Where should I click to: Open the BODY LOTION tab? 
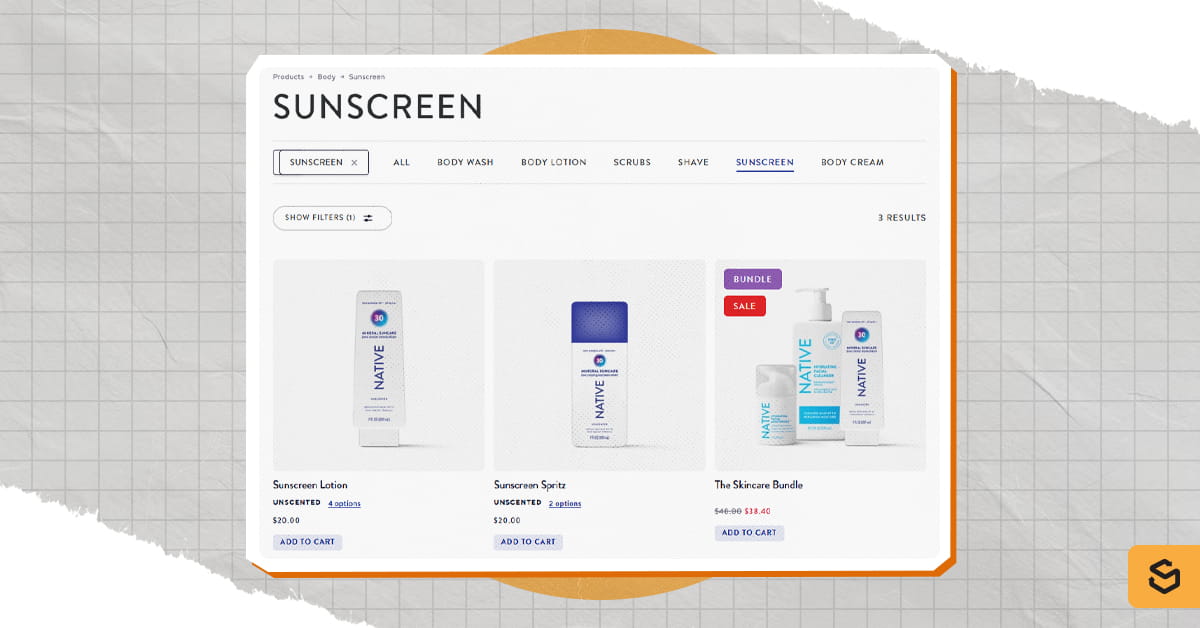click(553, 162)
